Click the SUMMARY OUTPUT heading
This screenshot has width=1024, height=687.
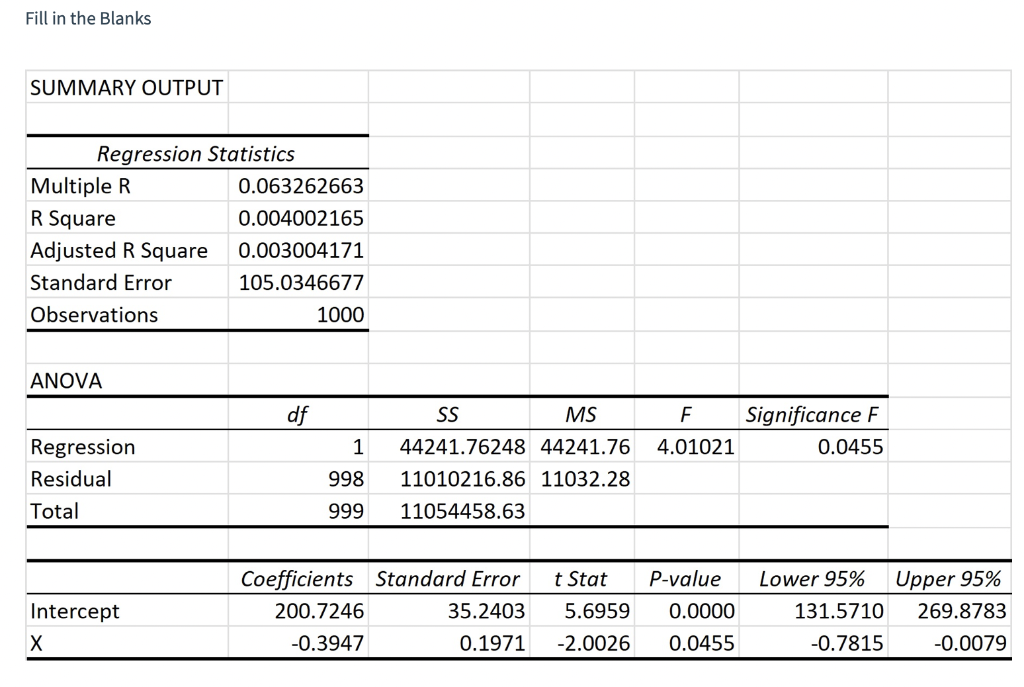coord(126,88)
